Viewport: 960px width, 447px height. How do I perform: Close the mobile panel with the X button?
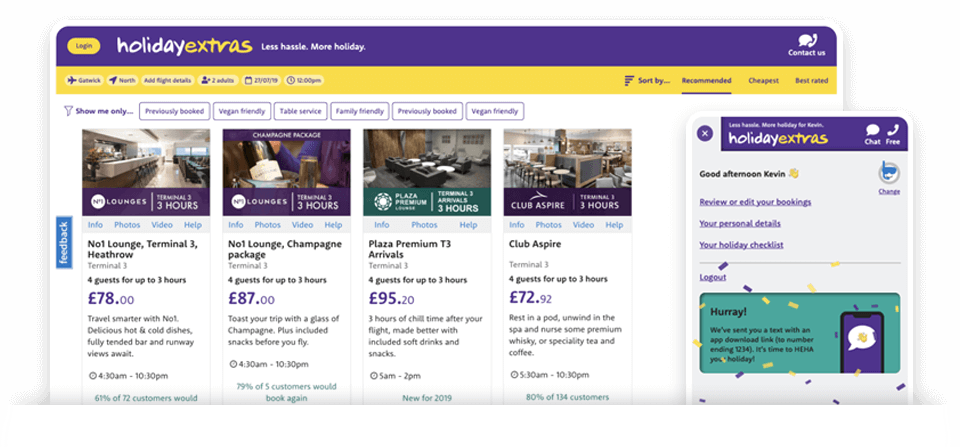click(x=705, y=133)
